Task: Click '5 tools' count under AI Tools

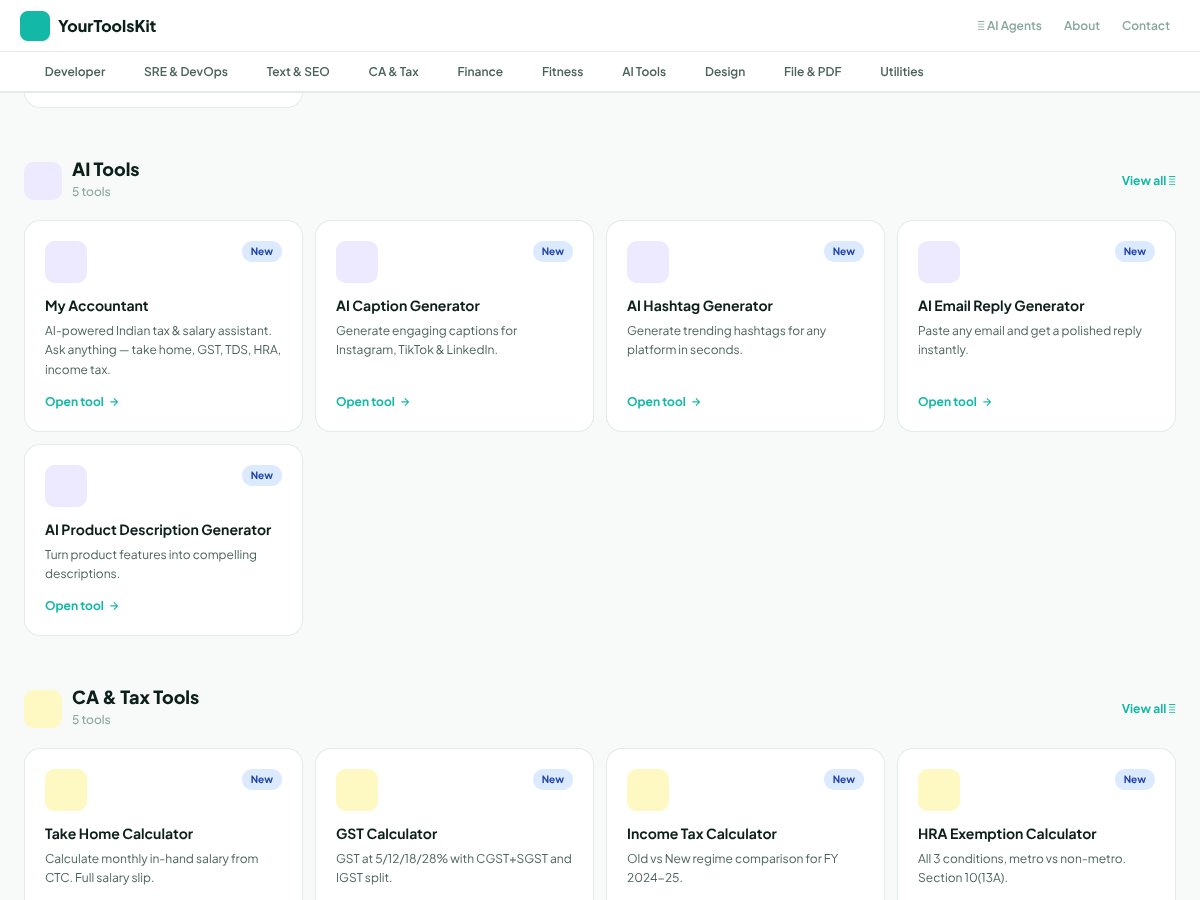Action: pyautogui.click(x=91, y=192)
